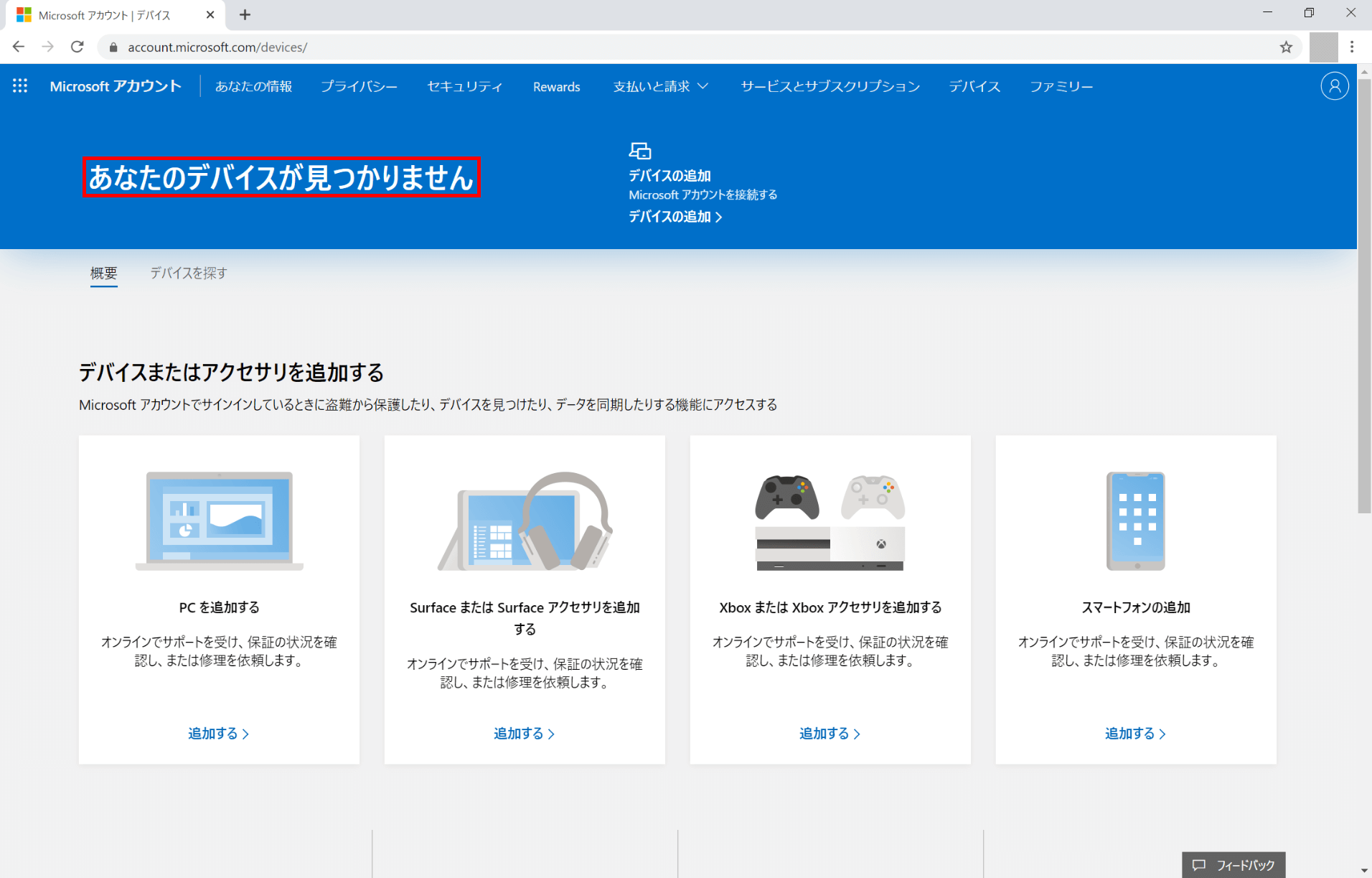Select デバイス in top navigation
Screen dimensions: 1372x878
click(974, 86)
